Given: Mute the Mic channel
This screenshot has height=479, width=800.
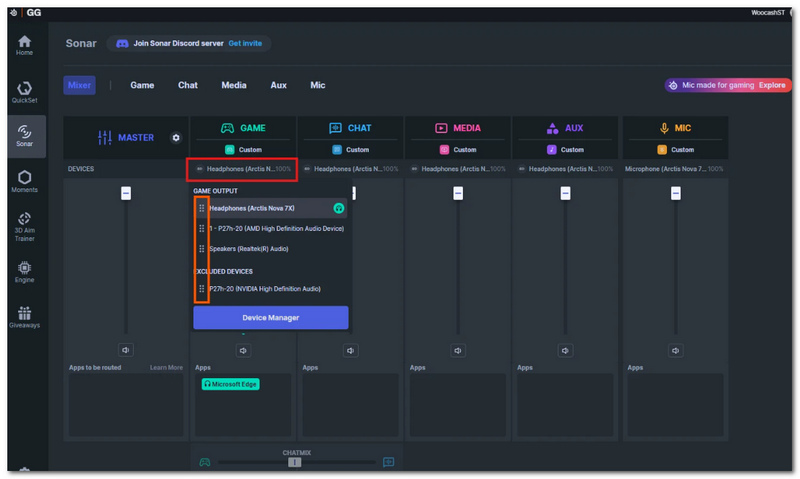Looking at the screenshot, I should click(676, 350).
